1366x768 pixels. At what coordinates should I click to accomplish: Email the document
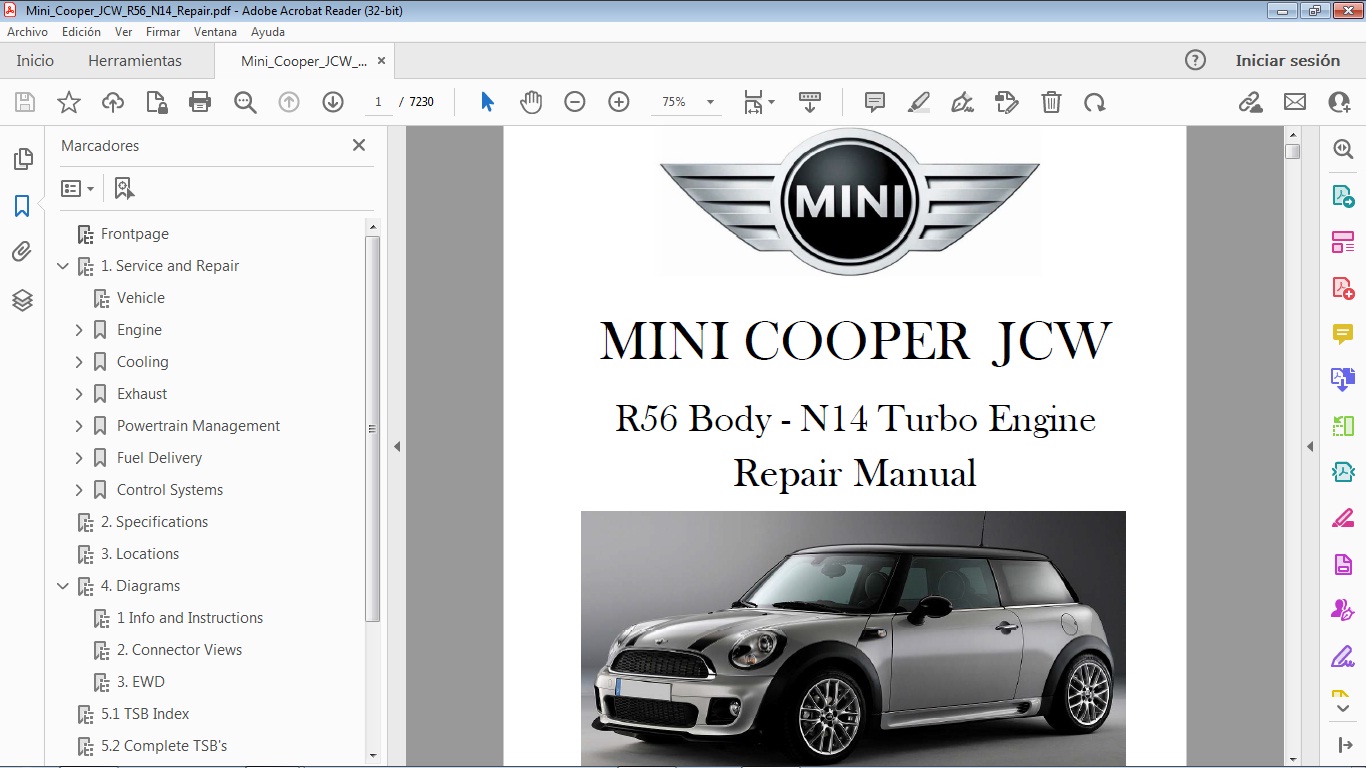1294,101
